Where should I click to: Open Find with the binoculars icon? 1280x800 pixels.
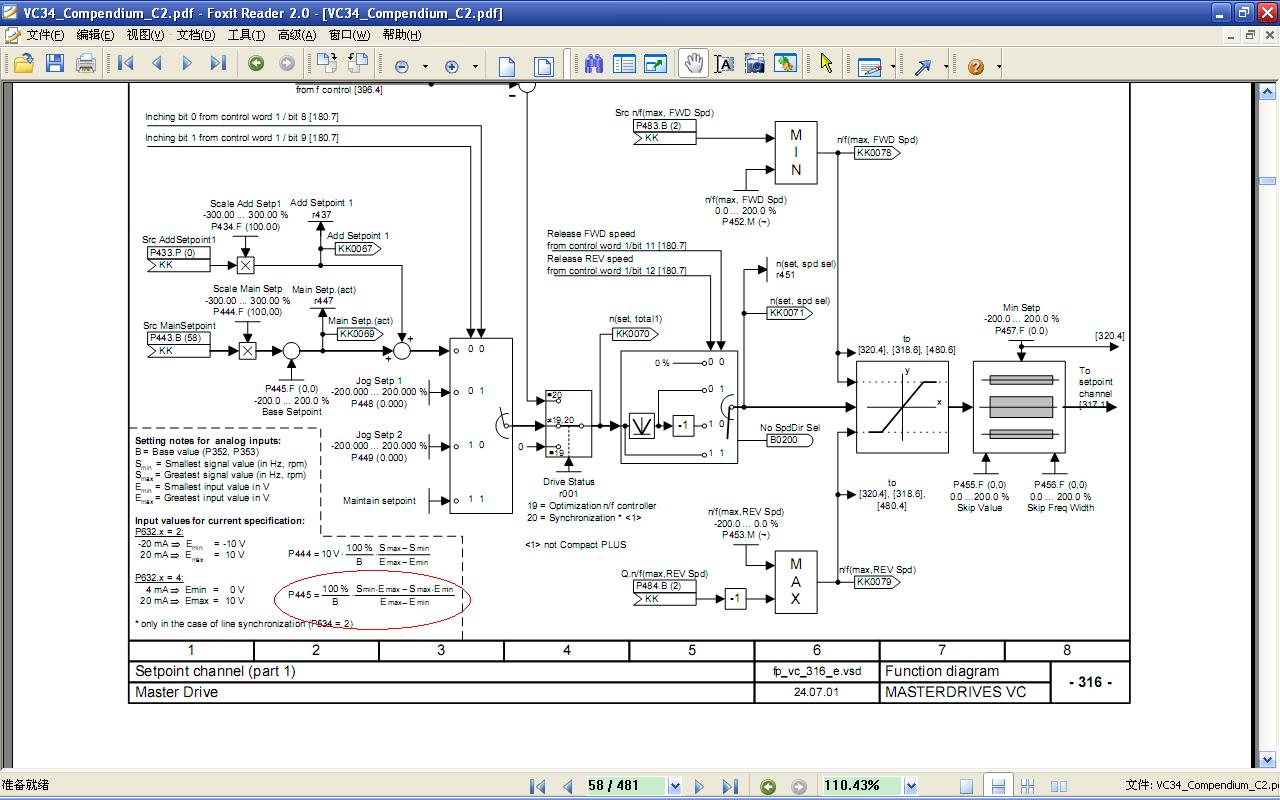tap(594, 64)
